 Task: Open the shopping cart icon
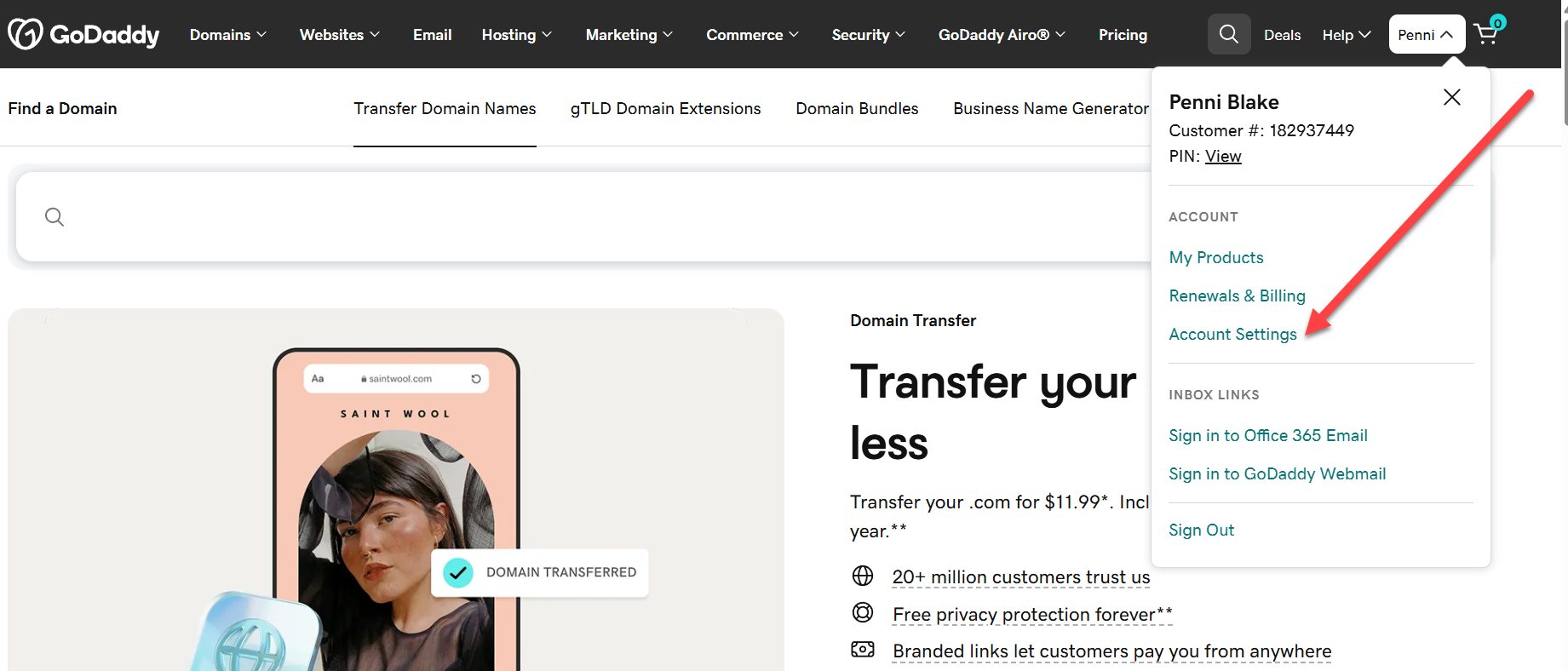(x=1488, y=32)
